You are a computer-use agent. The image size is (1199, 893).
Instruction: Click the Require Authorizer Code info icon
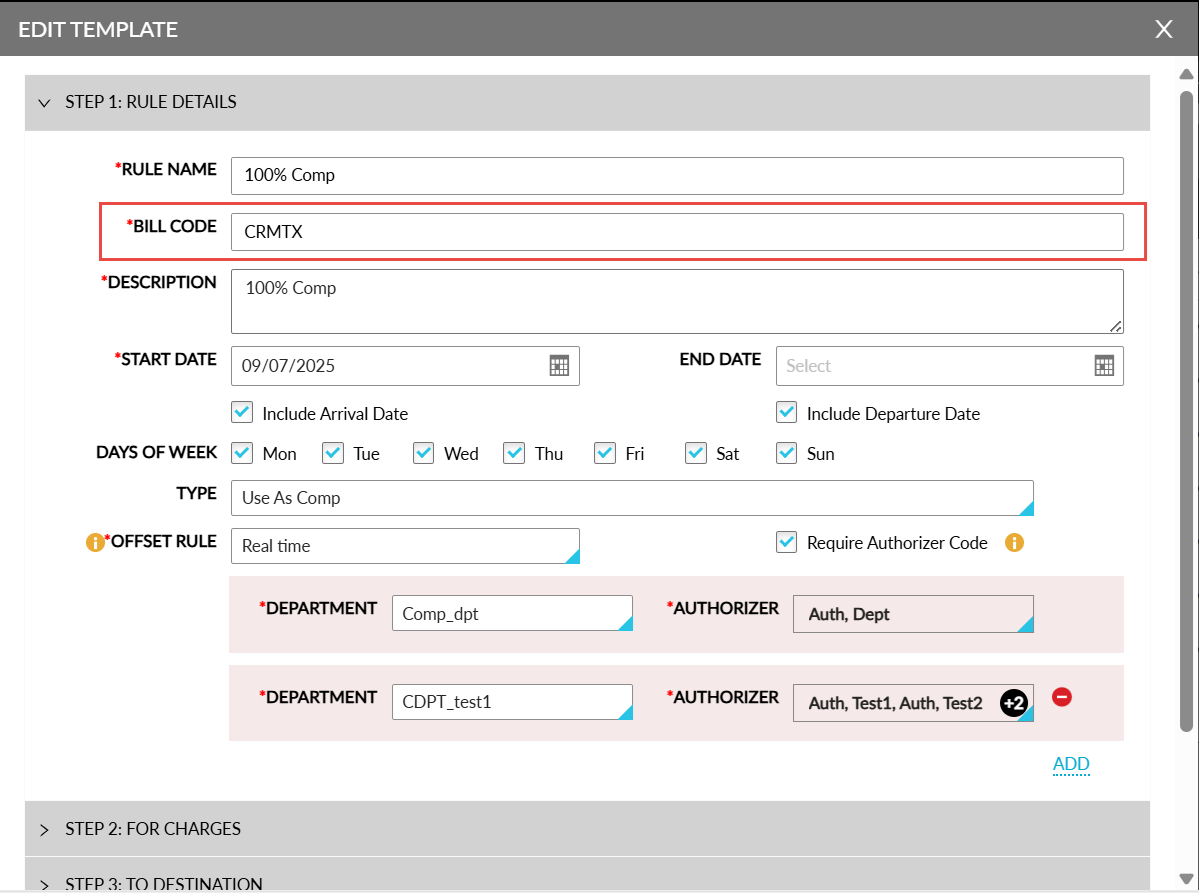tap(1014, 543)
